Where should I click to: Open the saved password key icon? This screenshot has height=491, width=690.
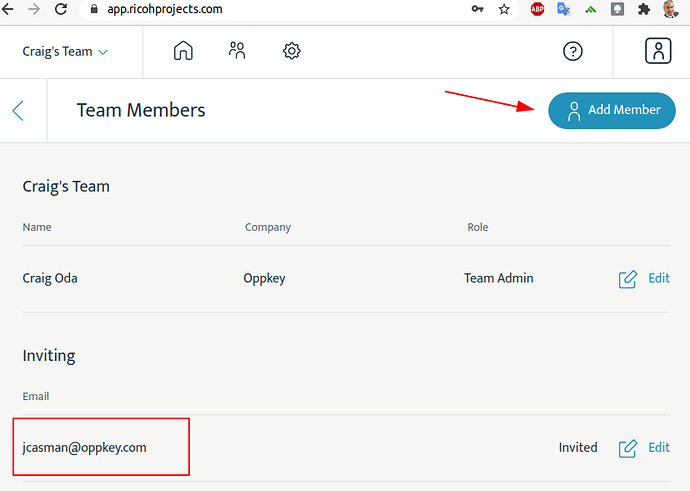477,9
